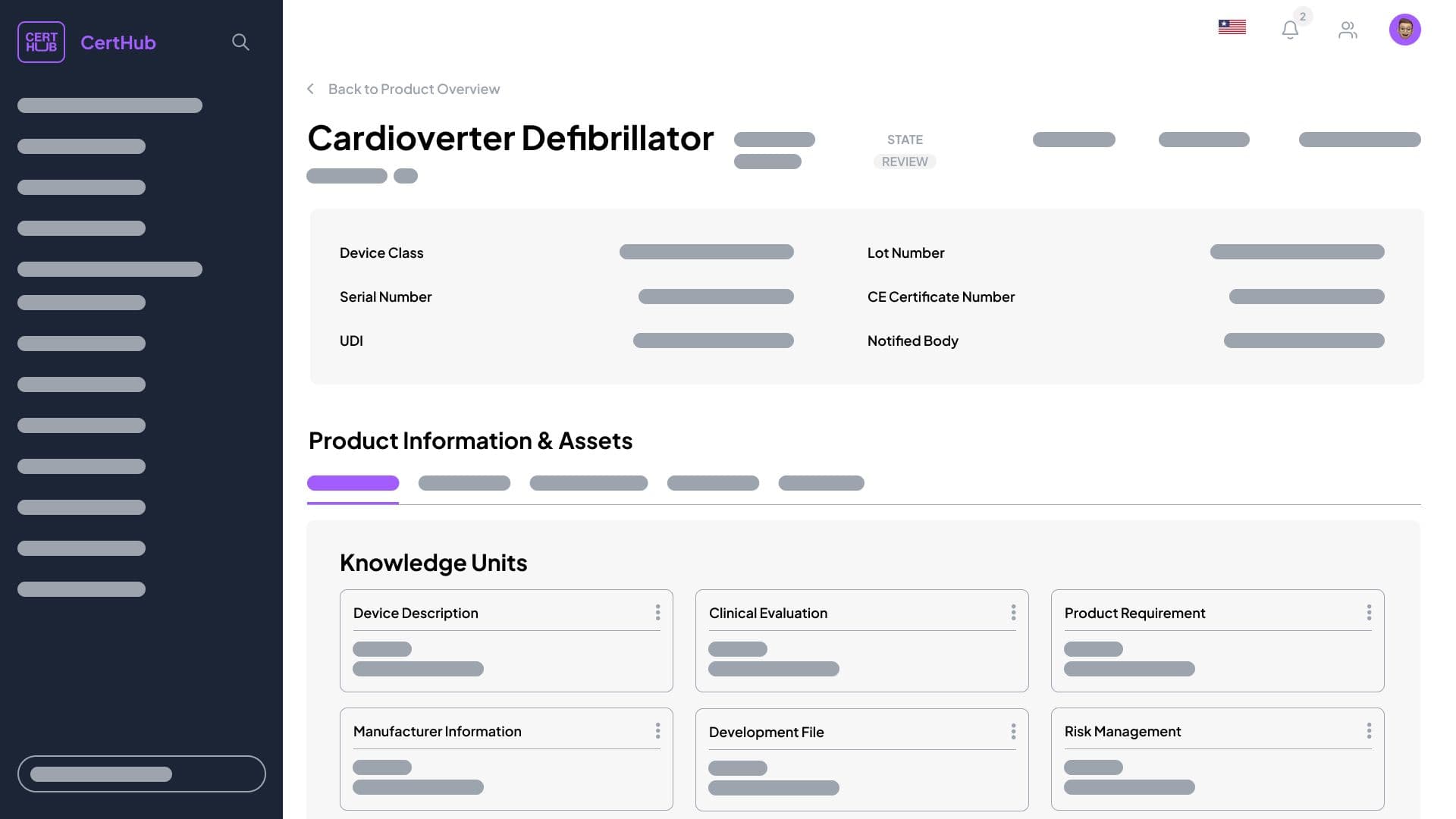The image size is (1456, 819).
Task: Open the Risk Management knowledge unit
Action: click(x=1217, y=759)
